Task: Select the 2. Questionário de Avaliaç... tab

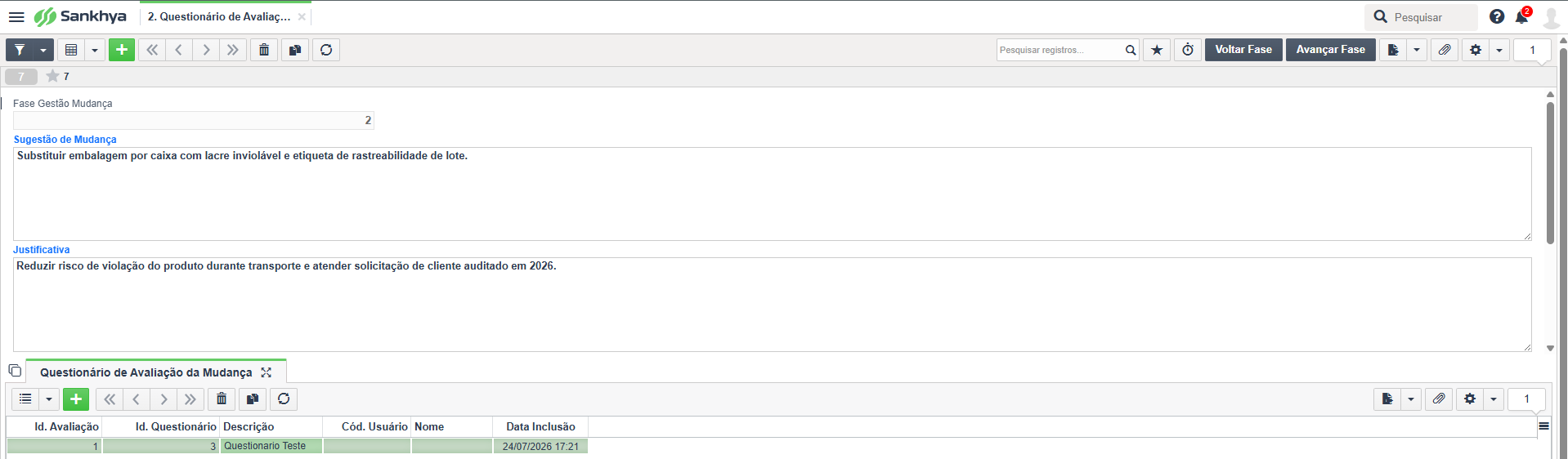Action: point(219,16)
